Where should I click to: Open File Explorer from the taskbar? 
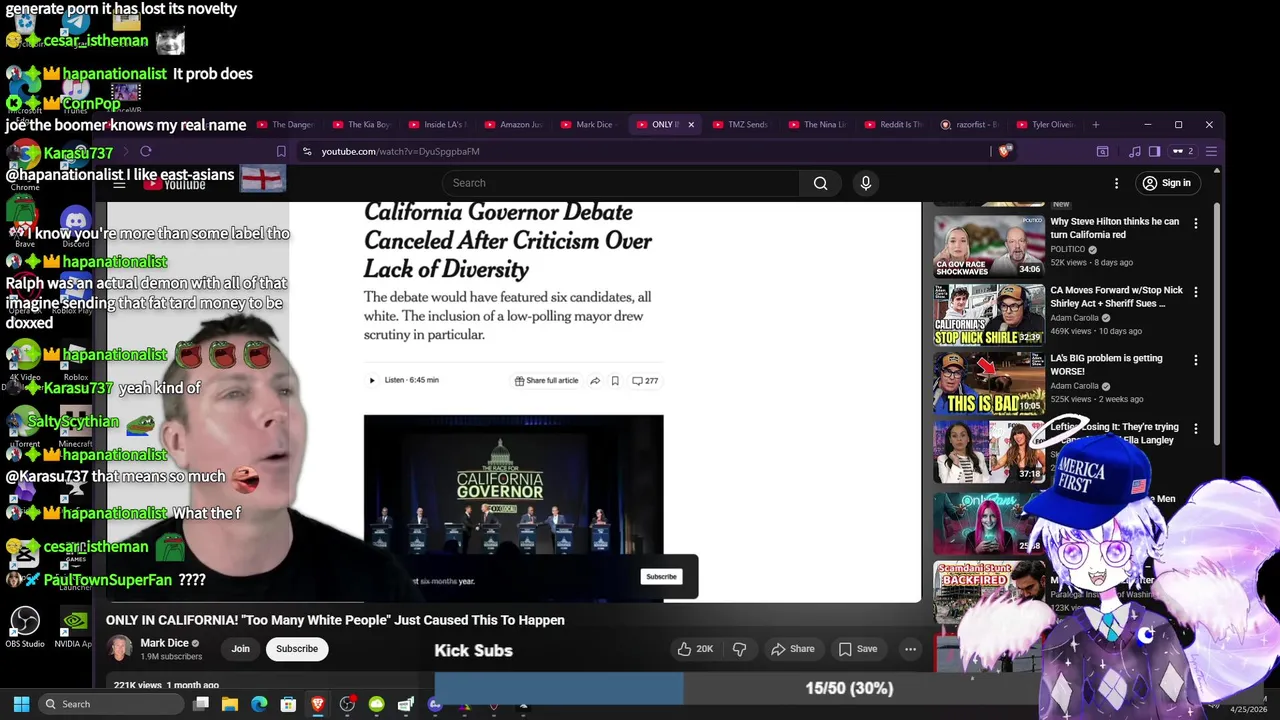click(x=230, y=704)
